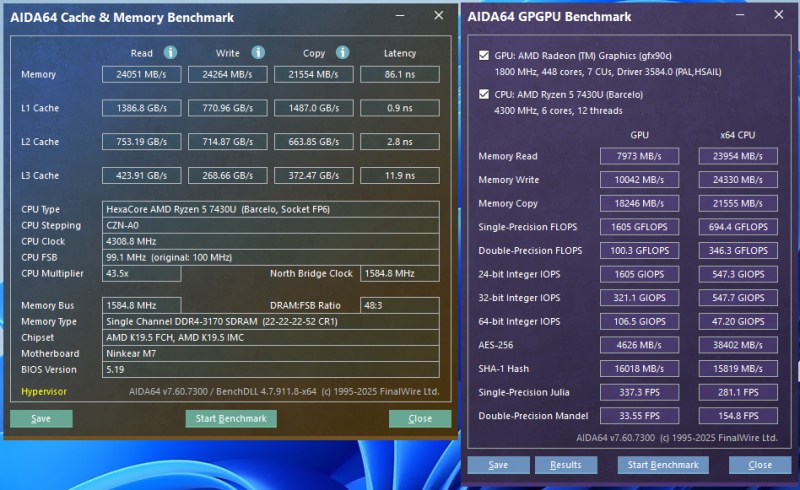Screen dimensions: 800x490
Task: Click the Motherboard field Ninkear M7
Action: [x=271, y=354]
